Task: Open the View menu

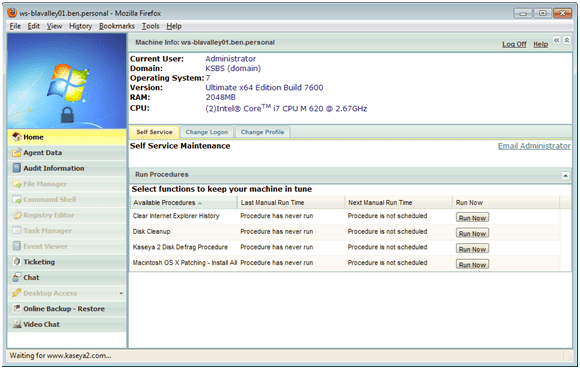Action: coord(54,26)
